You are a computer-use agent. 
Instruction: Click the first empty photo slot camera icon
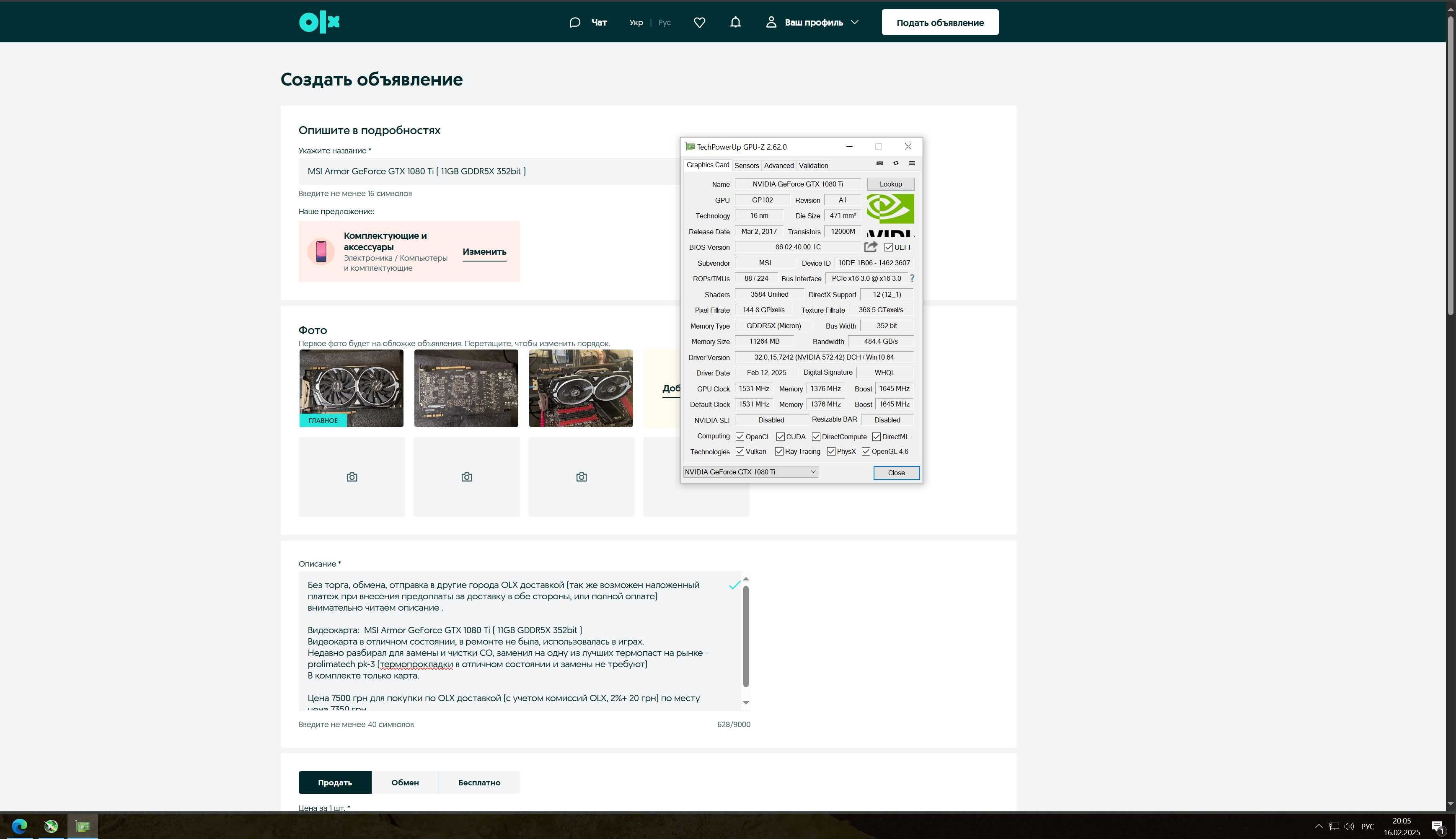pos(352,477)
